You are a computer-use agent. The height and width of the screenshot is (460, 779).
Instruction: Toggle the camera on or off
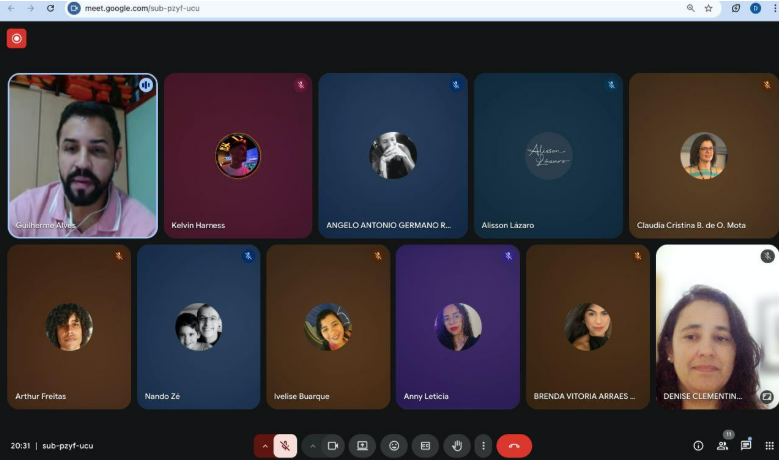click(333, 446)
